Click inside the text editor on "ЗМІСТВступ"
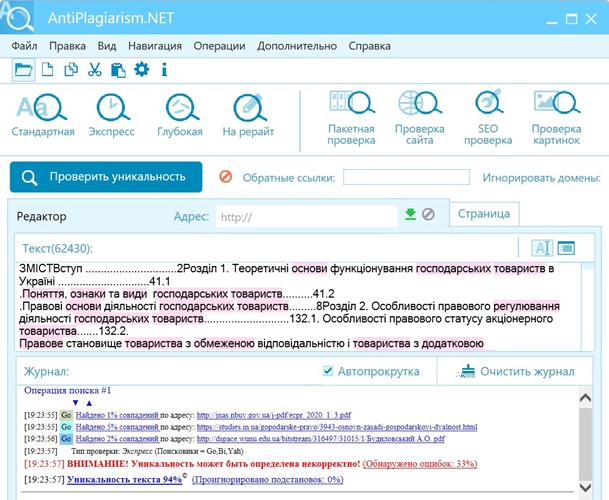609x500 pixels. coord(51,268)
